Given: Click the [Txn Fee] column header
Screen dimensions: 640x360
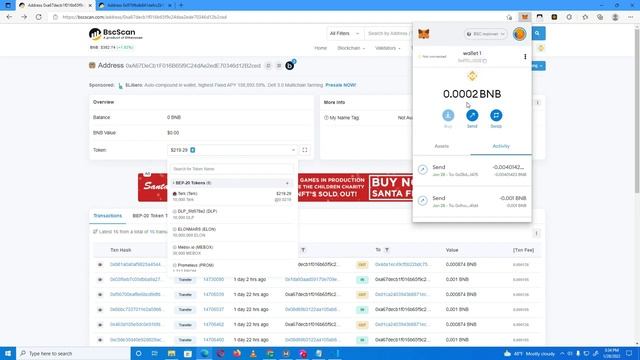Looking at the screenshot, I should (x=523, y=250).
